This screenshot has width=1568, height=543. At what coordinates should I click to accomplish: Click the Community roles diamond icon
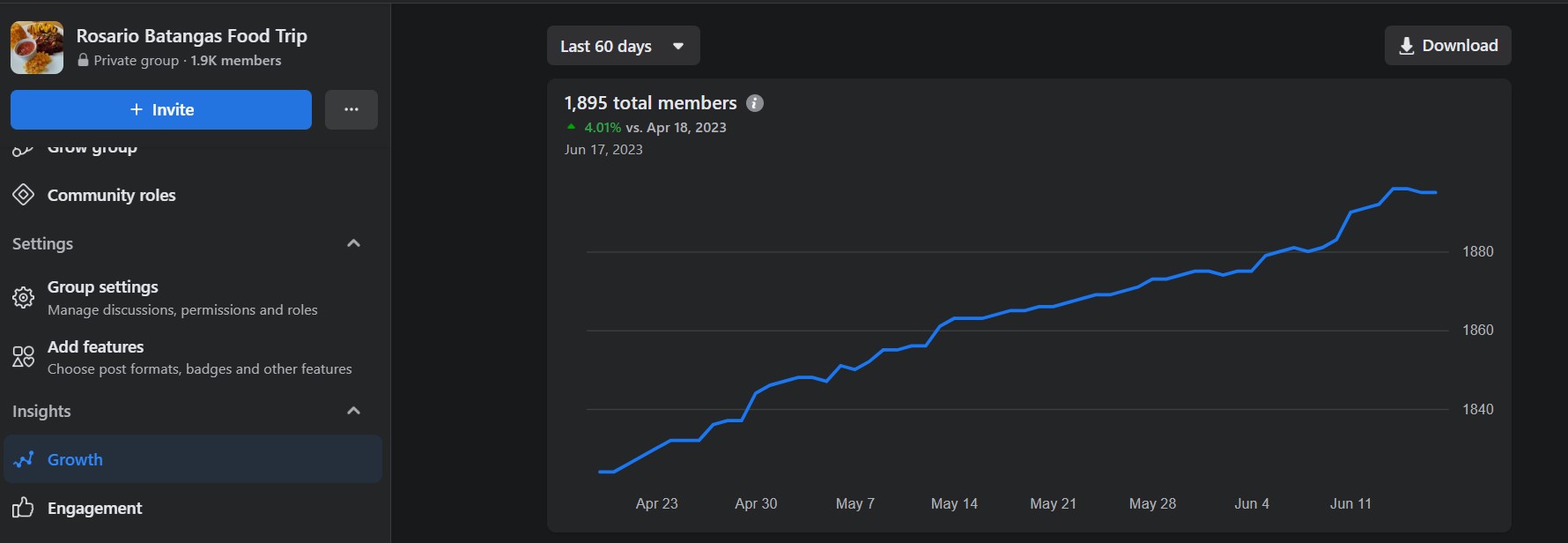tap(24, 195)
